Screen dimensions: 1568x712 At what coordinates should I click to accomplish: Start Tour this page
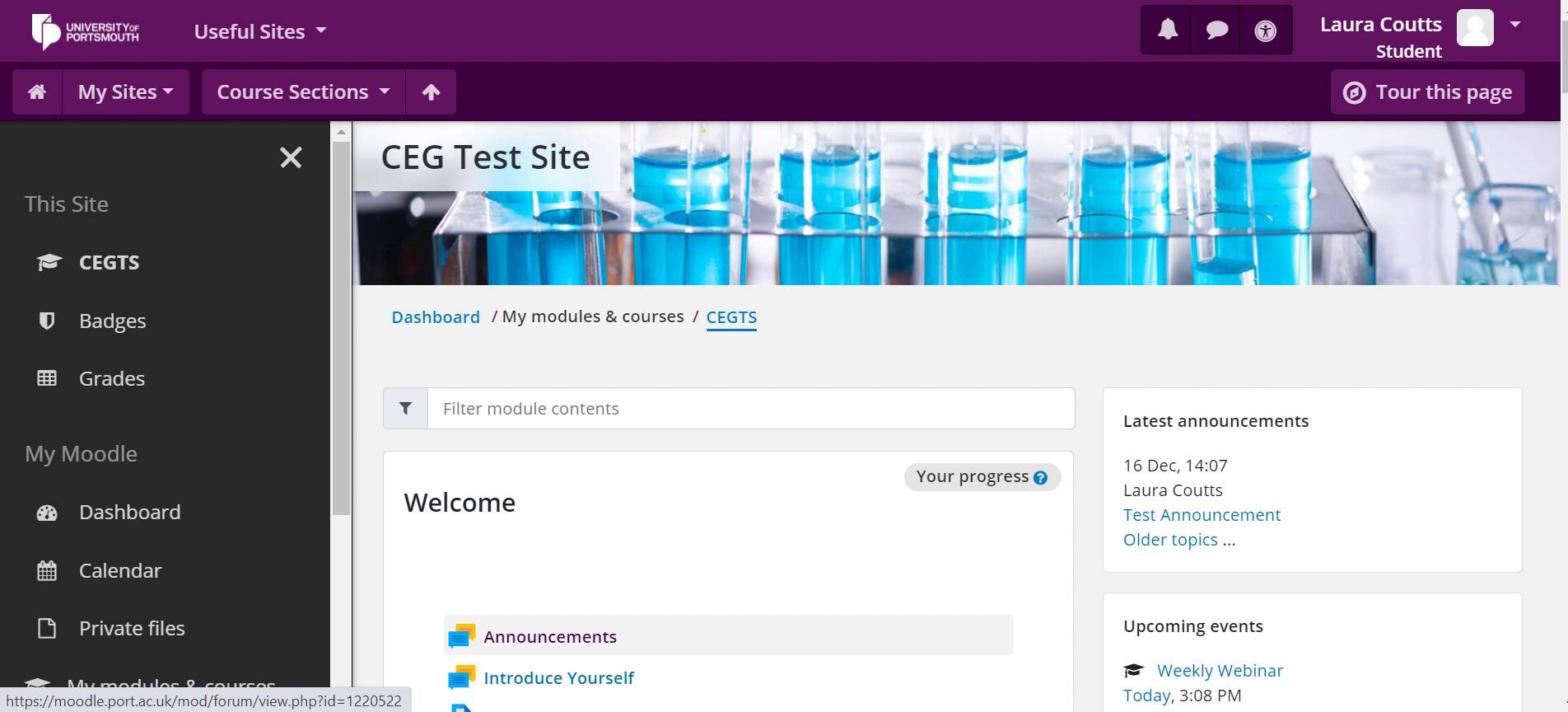pos(1427,91)
